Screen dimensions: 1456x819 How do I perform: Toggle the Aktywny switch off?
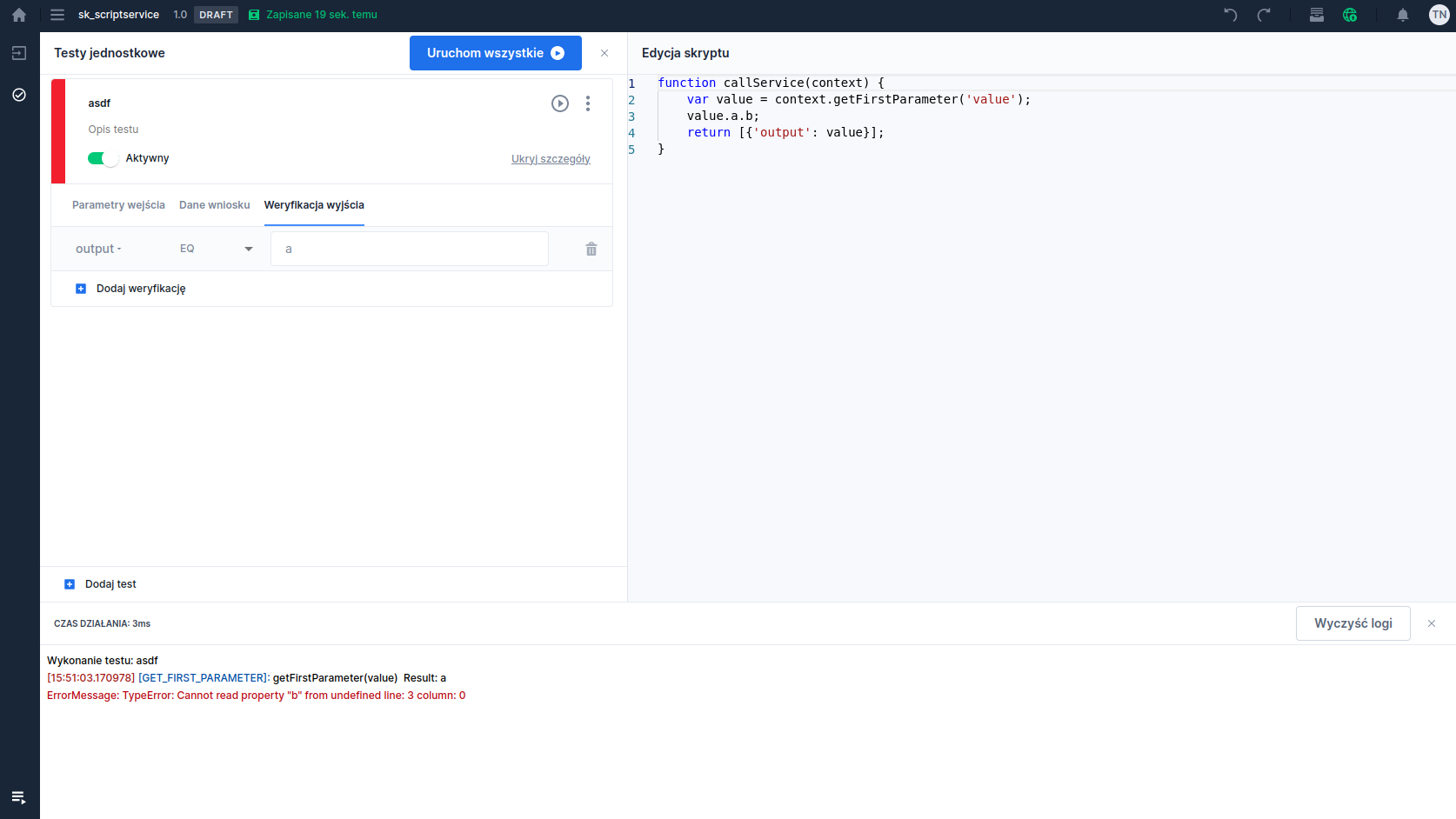[103, 158]
